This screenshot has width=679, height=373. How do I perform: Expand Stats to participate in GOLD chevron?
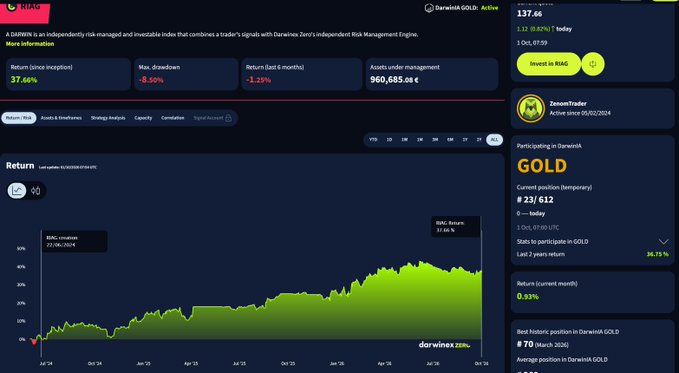pyautogui.click(x=663, y=241)
